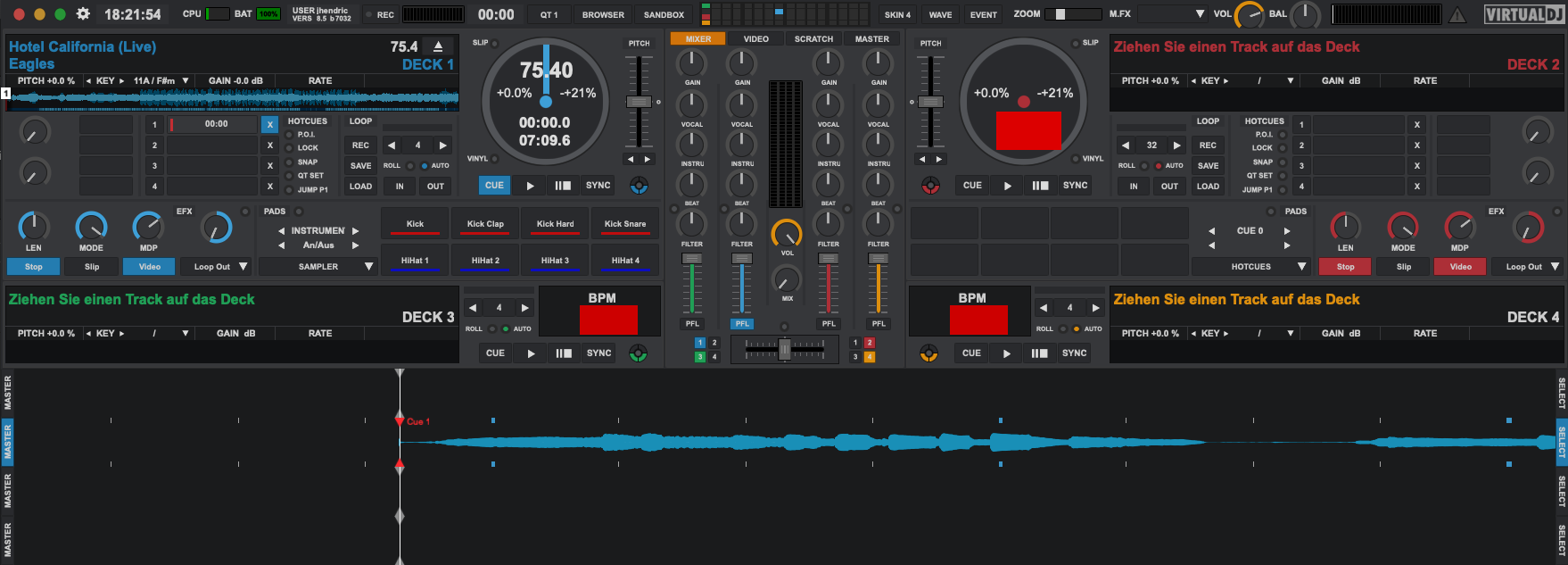Screen dimensions: 1568x565
Task: Open the Deck 4 key dropdown
Action: 1291,333
